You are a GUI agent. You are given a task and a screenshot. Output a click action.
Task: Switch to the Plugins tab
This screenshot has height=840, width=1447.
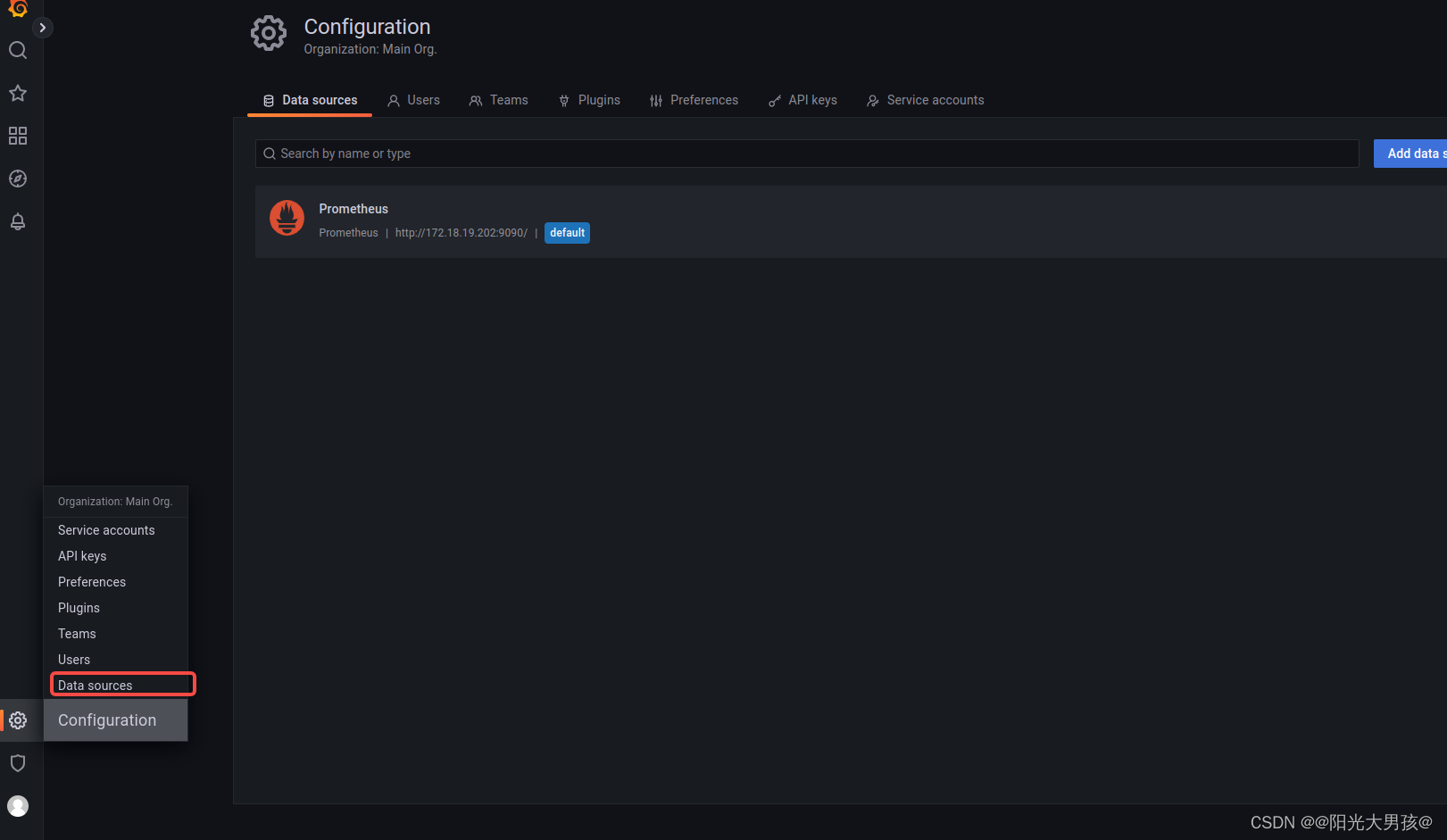tap(589, 100)
